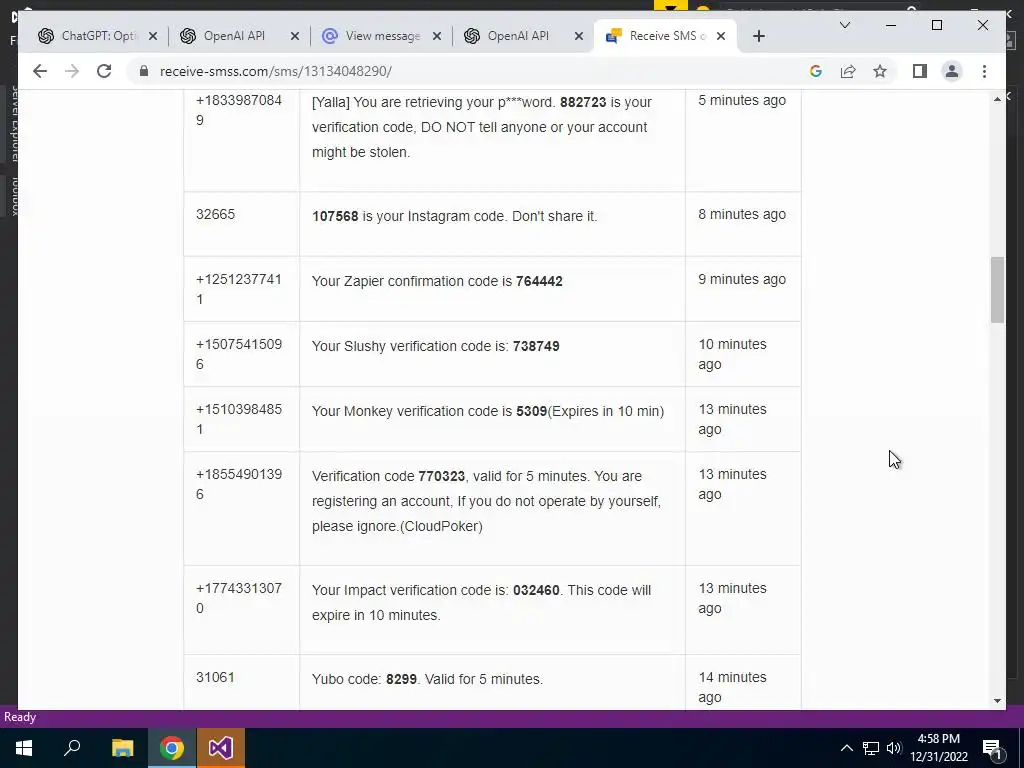Image resolution: width=1024 pixels, height=768 pixels.
Task: Click the Ready status bar text
Action: tap(20, 717)
